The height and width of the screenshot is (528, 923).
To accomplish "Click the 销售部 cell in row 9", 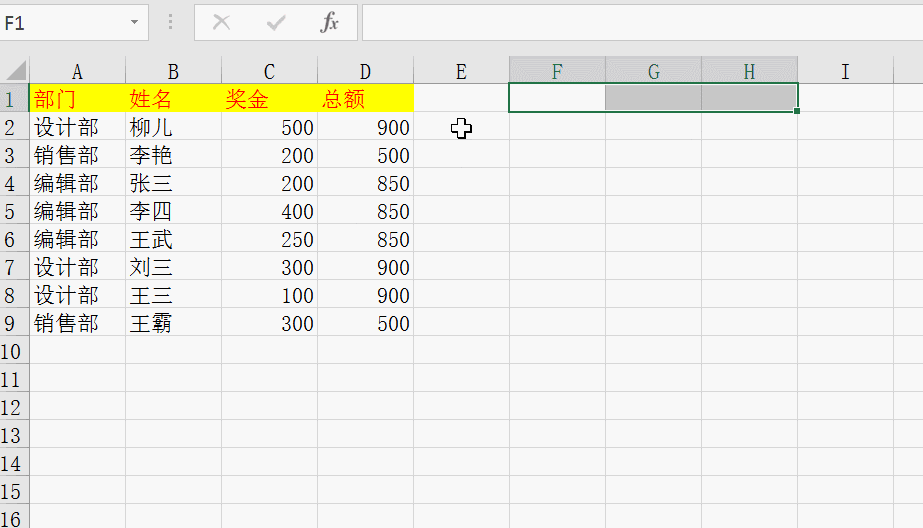I will 77,322.
